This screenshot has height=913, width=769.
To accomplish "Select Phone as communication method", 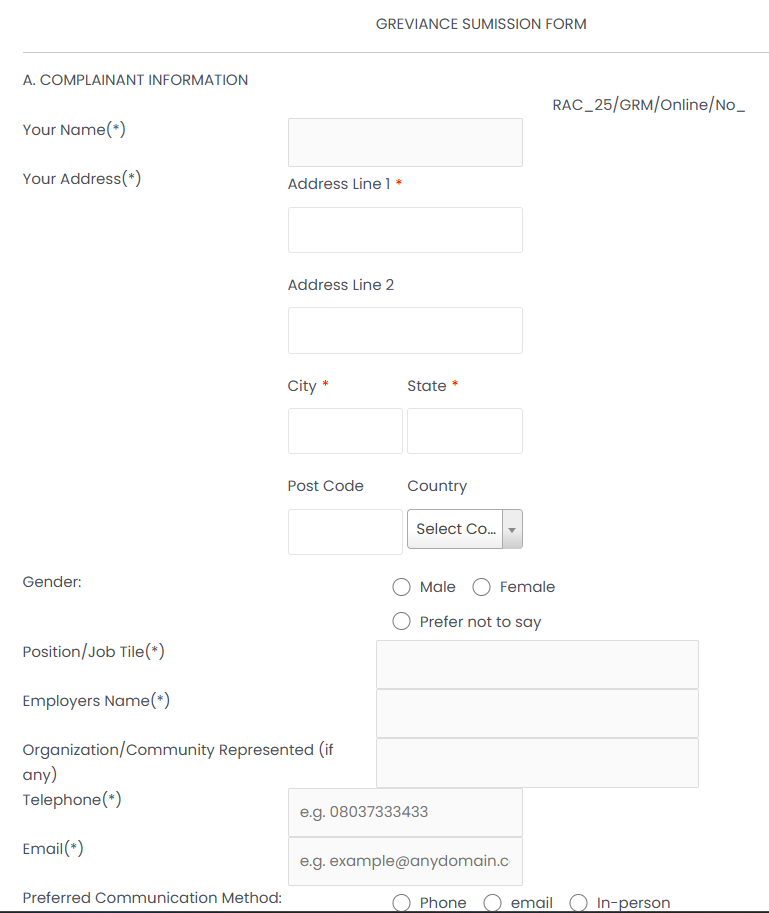I will pos(402,903).
